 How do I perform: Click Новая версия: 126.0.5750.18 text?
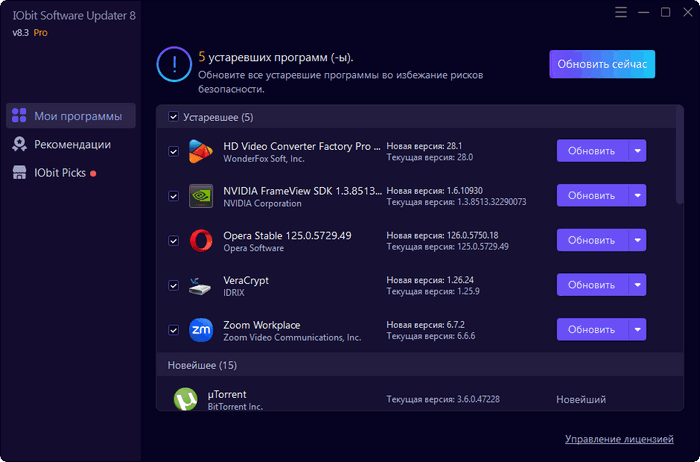pyautogui.click(x=442, y=235)
